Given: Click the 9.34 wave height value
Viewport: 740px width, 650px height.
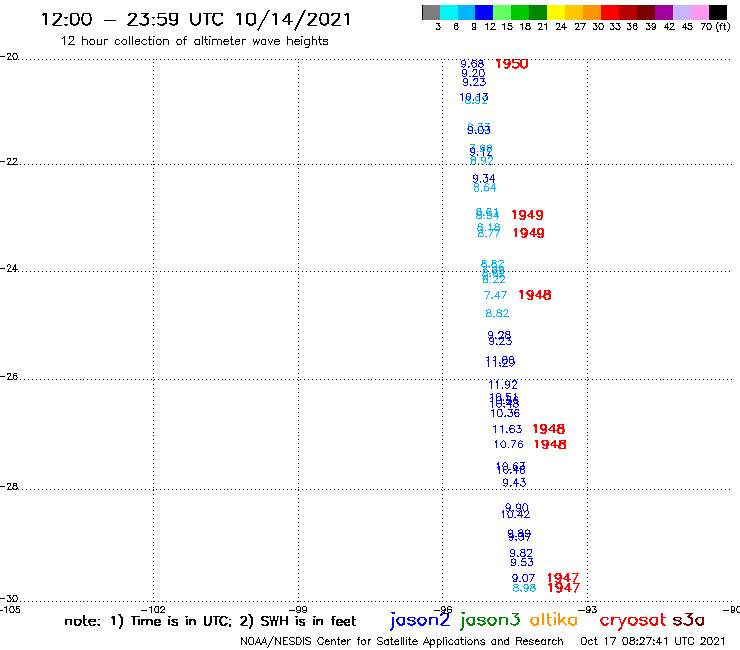Looking at the screenshot, I should coord(484,178).
